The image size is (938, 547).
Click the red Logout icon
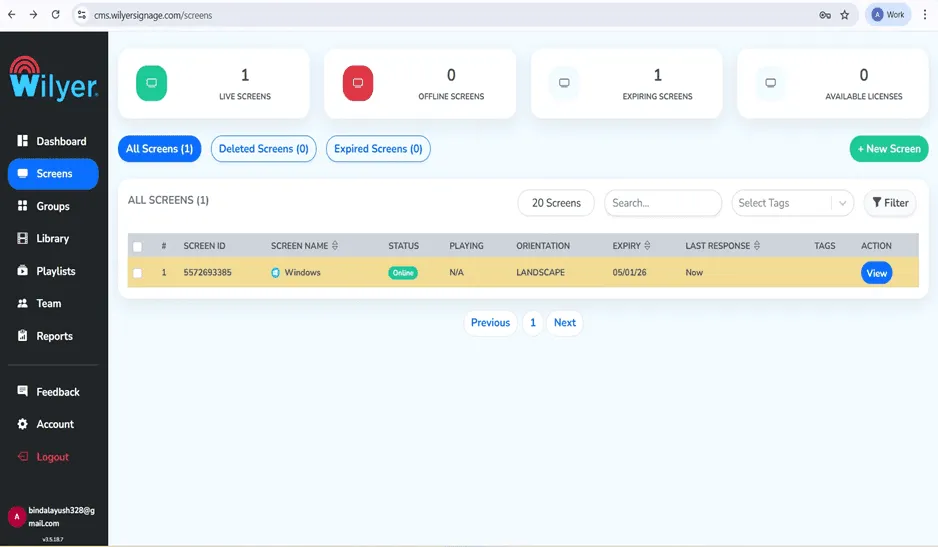pyautogui.click(x=23, y=457)
